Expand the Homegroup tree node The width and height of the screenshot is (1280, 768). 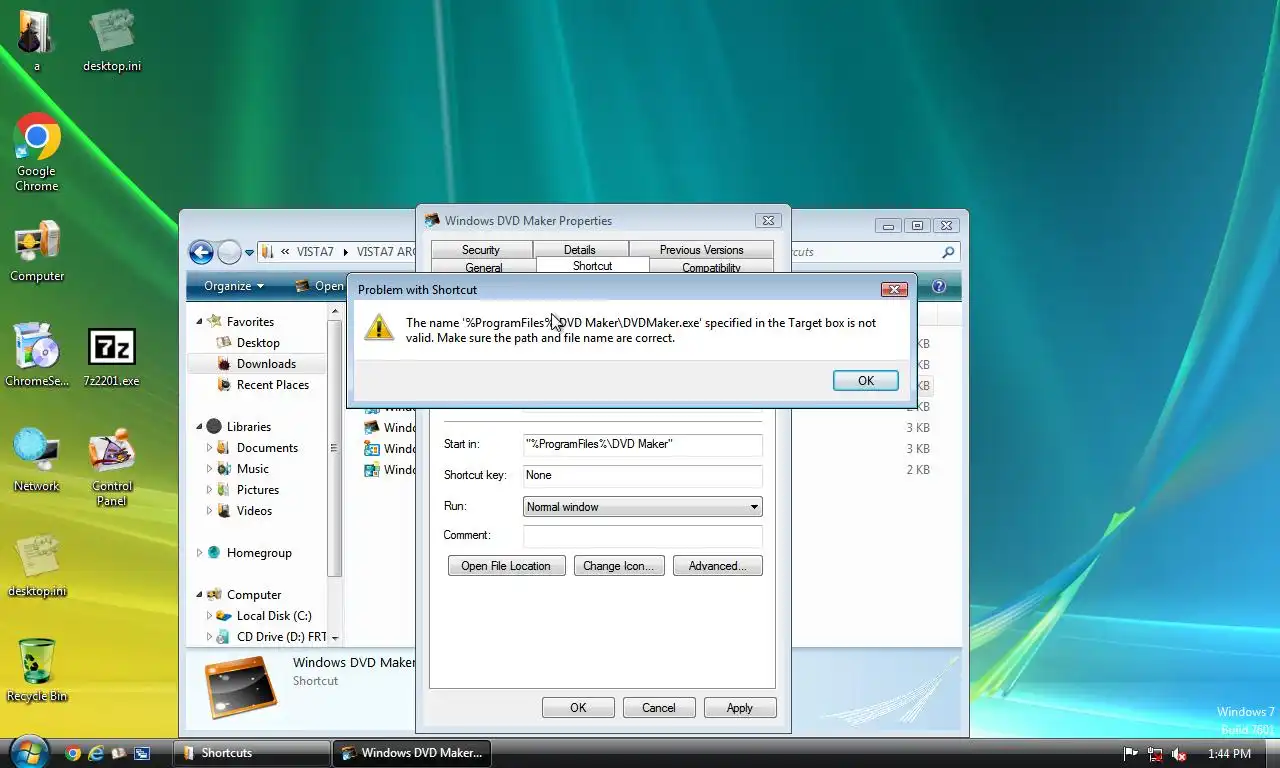tap(199, 553)
